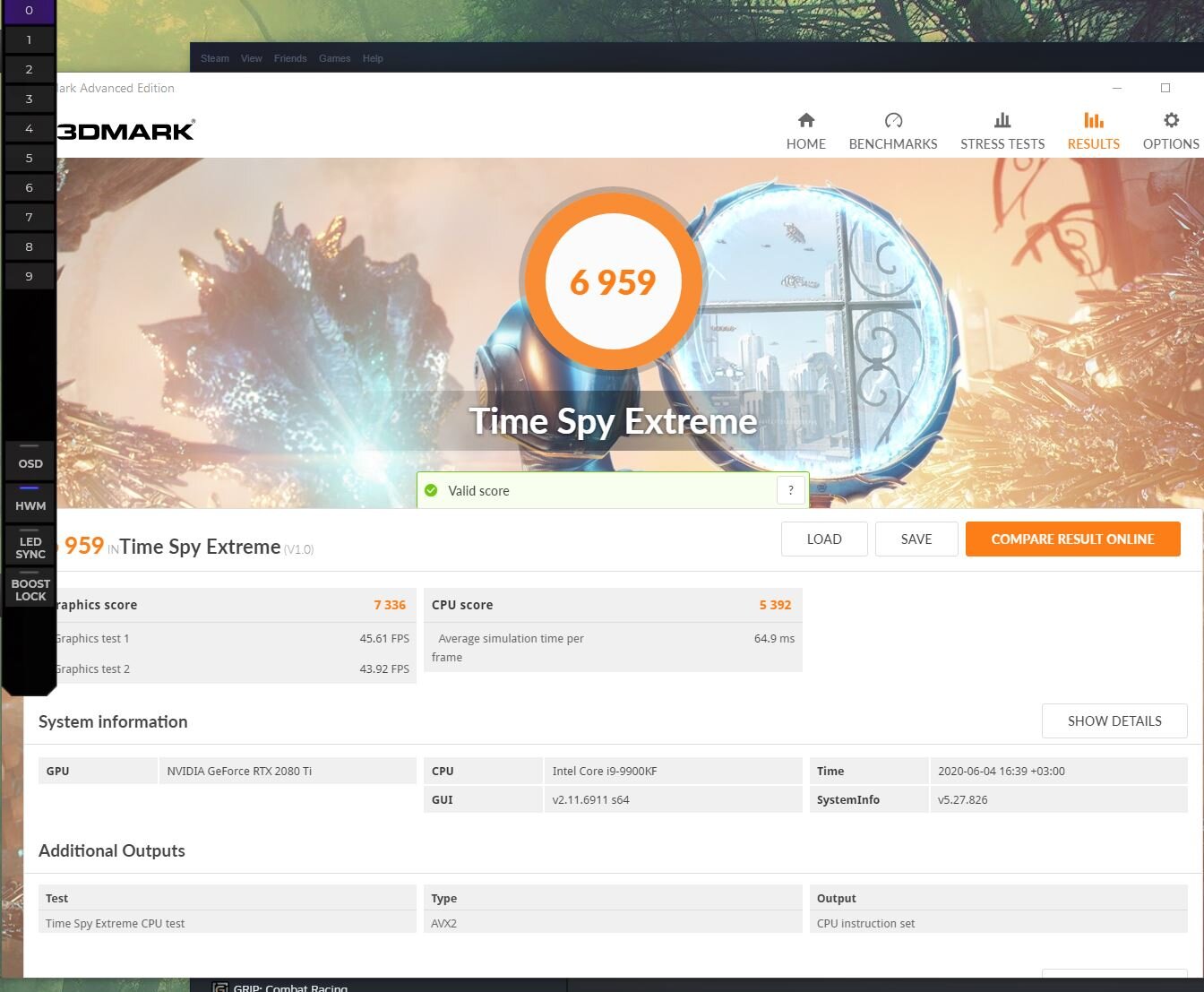Click NVIDIA GeForce RTX 2080 Ti cell
Screen dimensions: 1204x992
pos(288,771)
